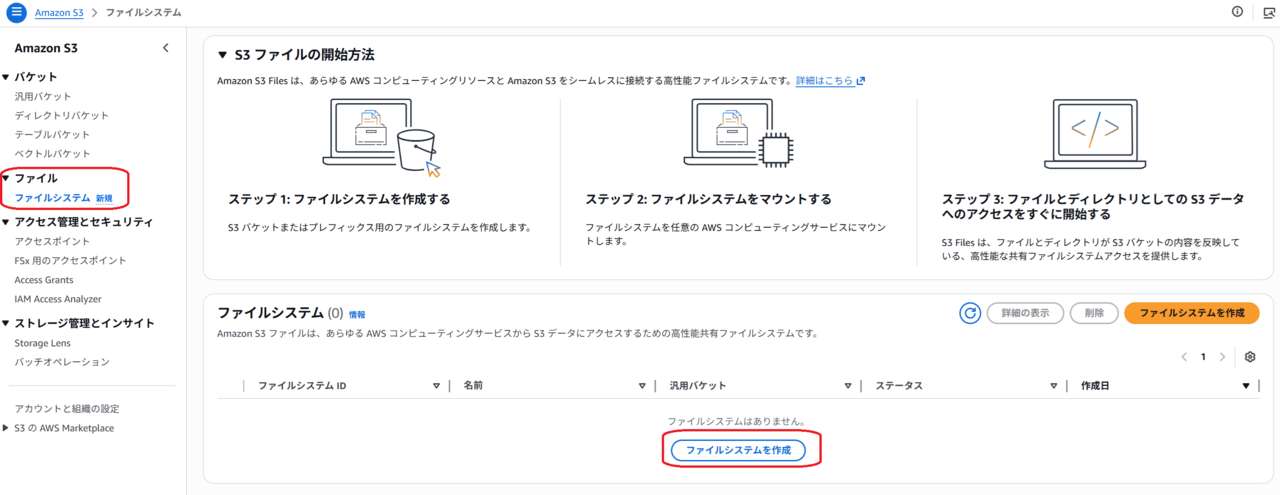This screenshot has width=1280, height=495.
Task: Open the hamburger navigation menu icon
Action: pyautogui.click(x=16, y=12)
